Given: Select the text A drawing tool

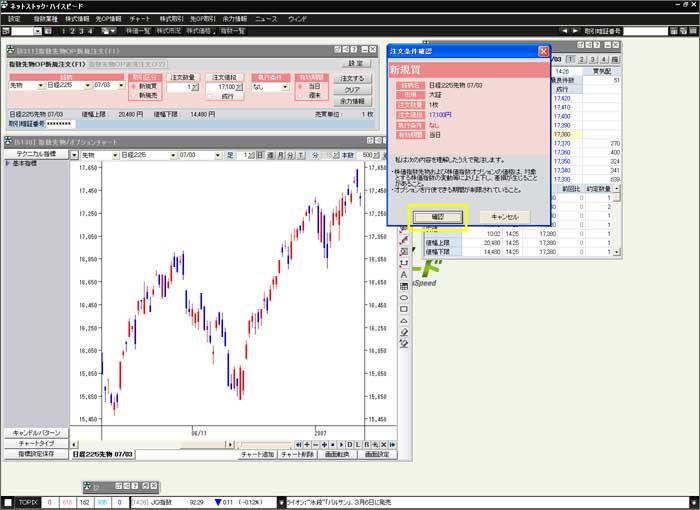Looking at the screenshot, I should click(404, 275).
